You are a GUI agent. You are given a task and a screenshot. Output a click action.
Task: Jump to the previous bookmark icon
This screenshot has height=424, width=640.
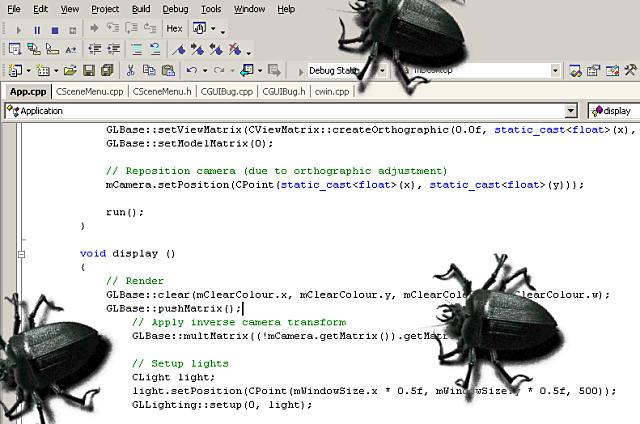pos(216,50)
